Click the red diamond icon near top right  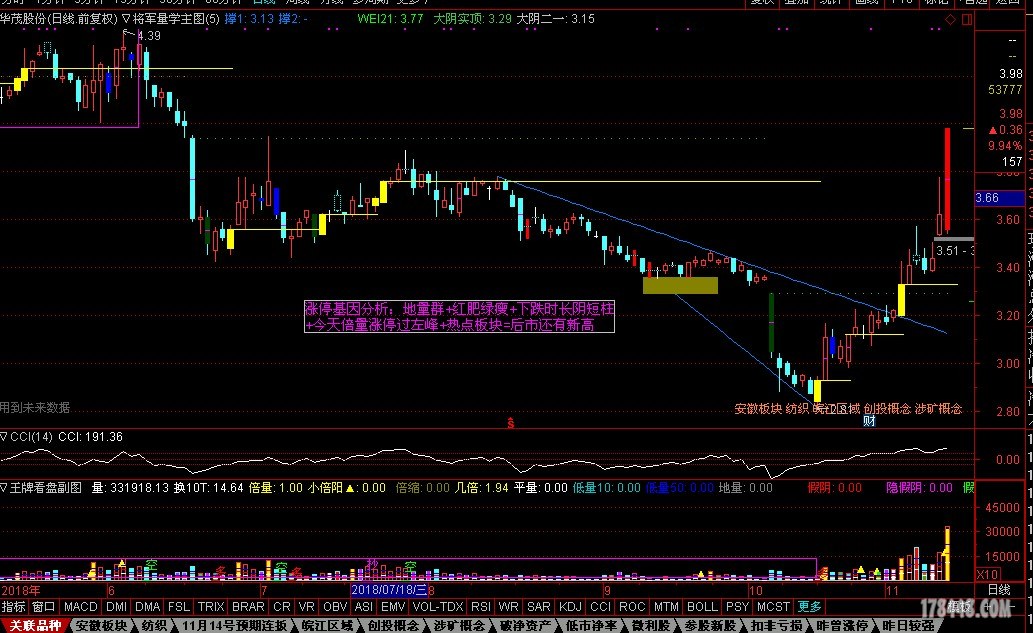tap(950, 19)
